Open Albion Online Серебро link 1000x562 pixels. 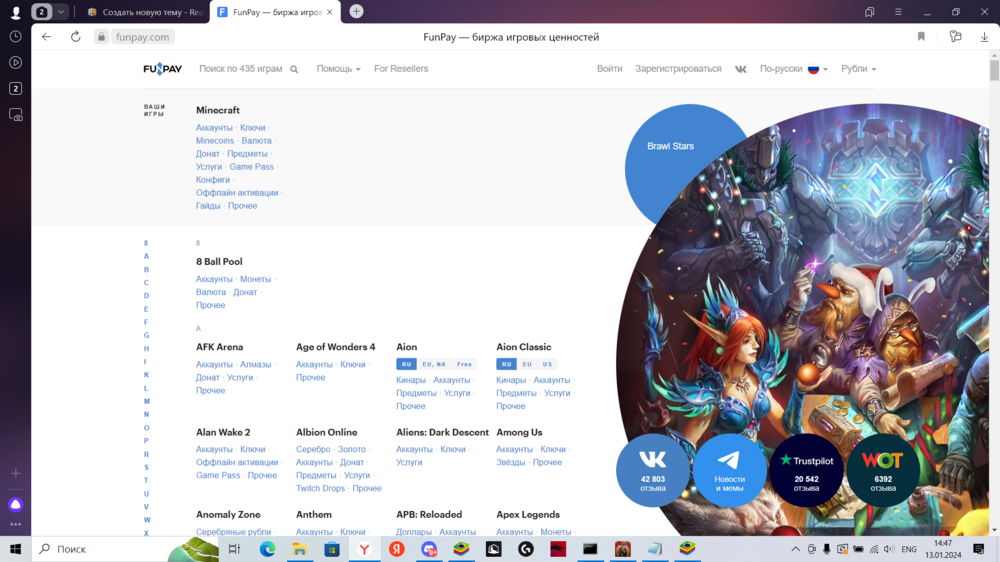click(x=313, y=449)
